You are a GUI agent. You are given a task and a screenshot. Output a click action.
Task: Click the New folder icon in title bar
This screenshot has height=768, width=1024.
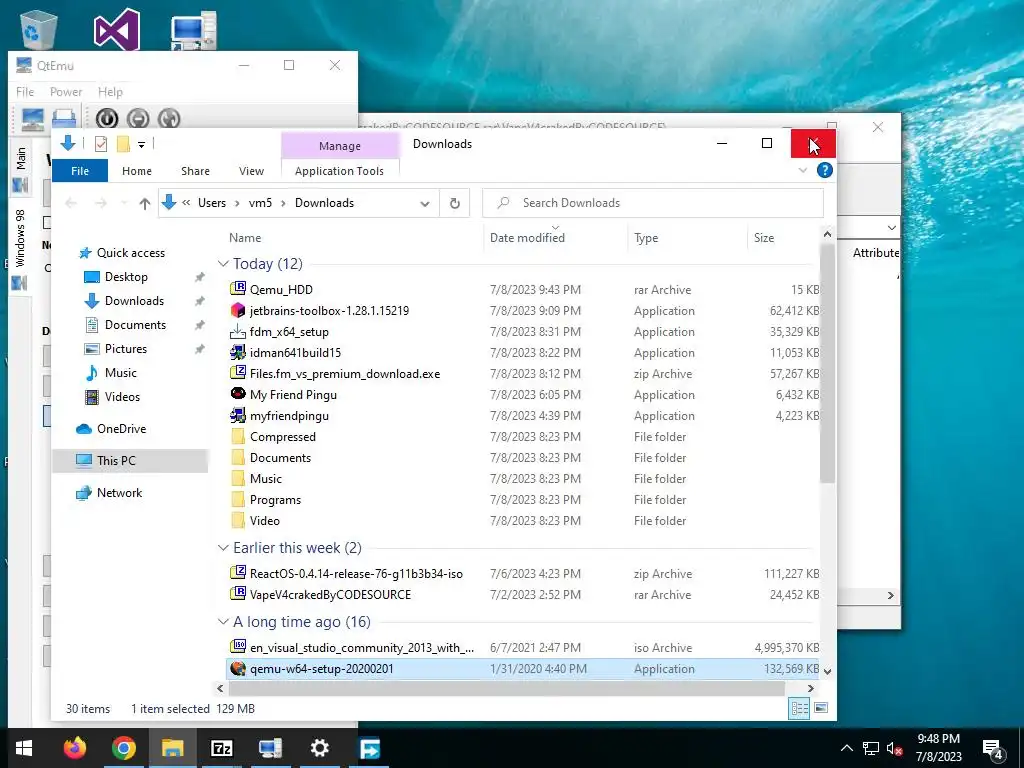click(x=123, y=144)
